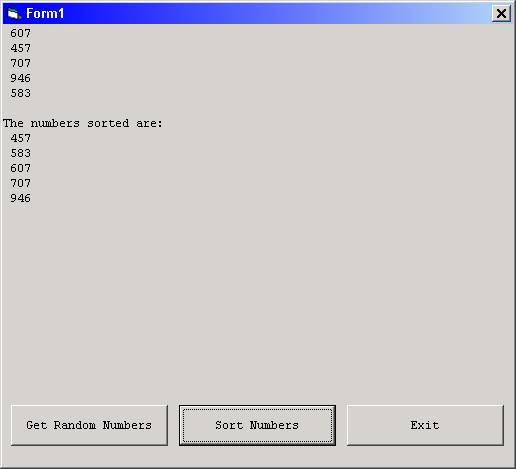Viewport: 516px width, 469px height.
Task: Pick 946 at the end of the sorted list
Action: click(x=20, y=198)
